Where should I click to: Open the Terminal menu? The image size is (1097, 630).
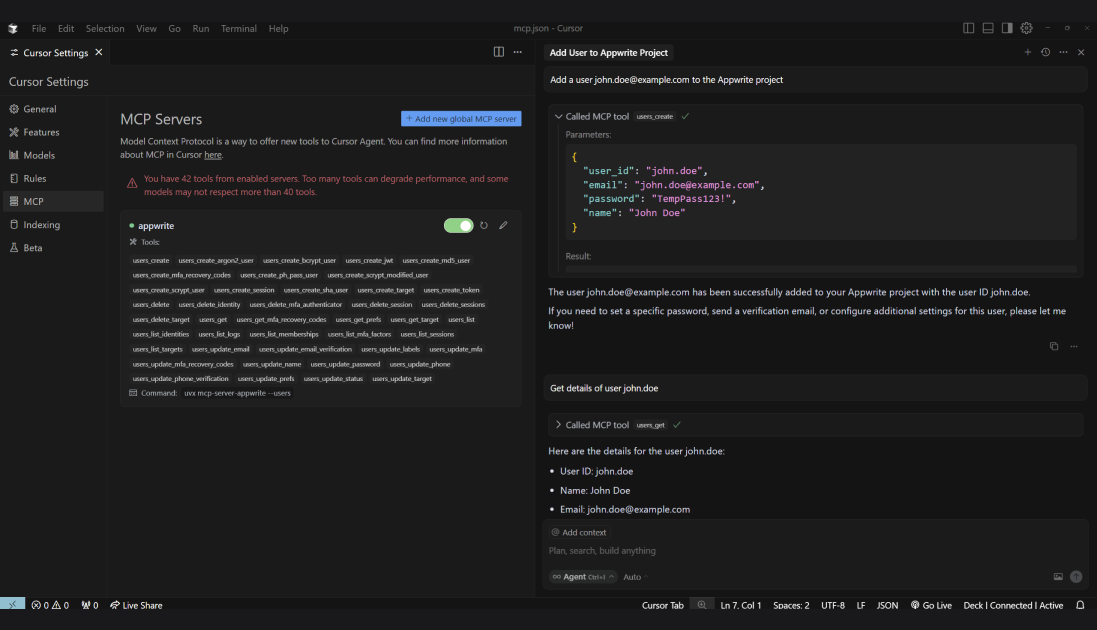point(239,28)
